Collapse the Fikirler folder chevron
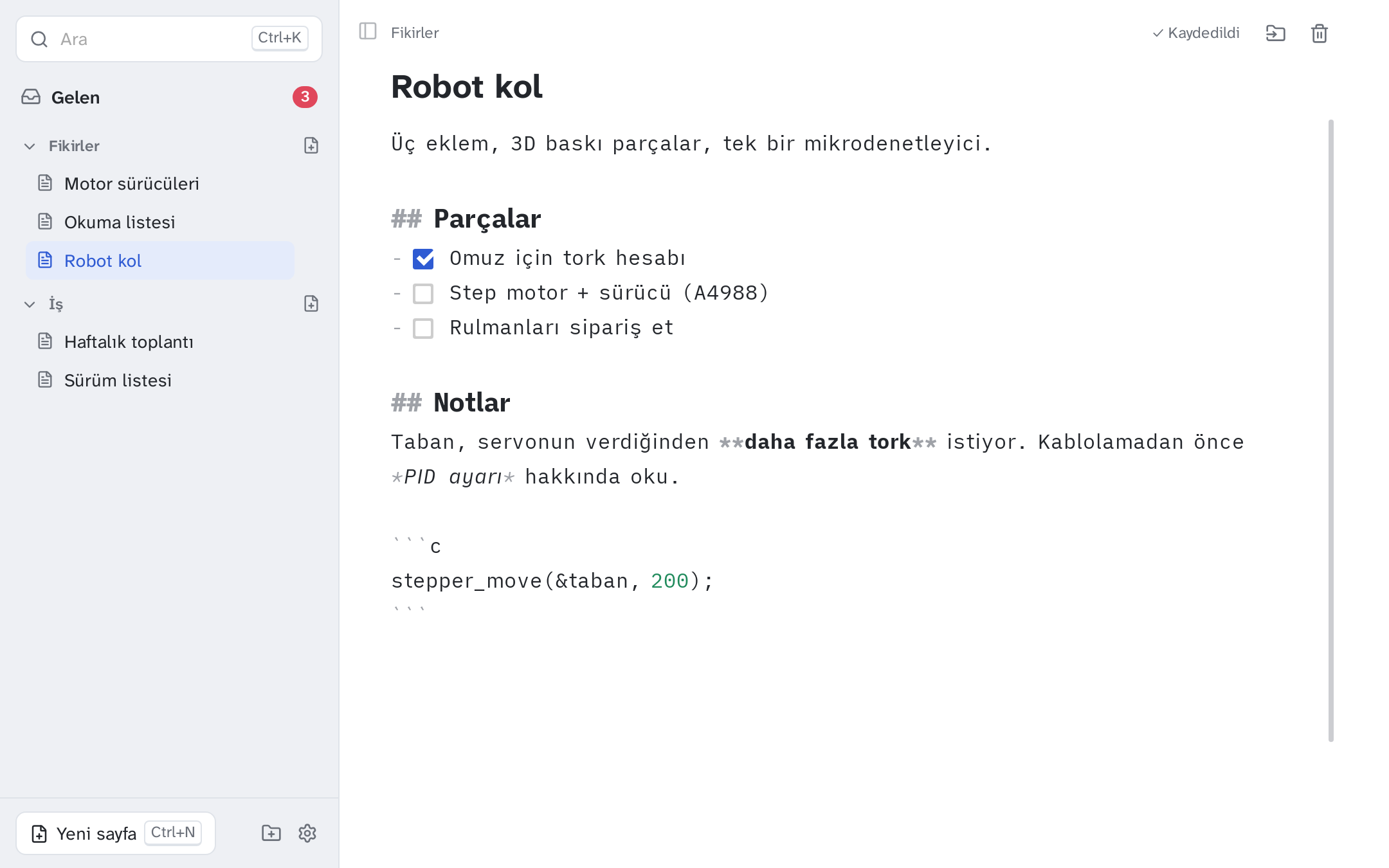Screen dimensions: 1389x868 30,146
